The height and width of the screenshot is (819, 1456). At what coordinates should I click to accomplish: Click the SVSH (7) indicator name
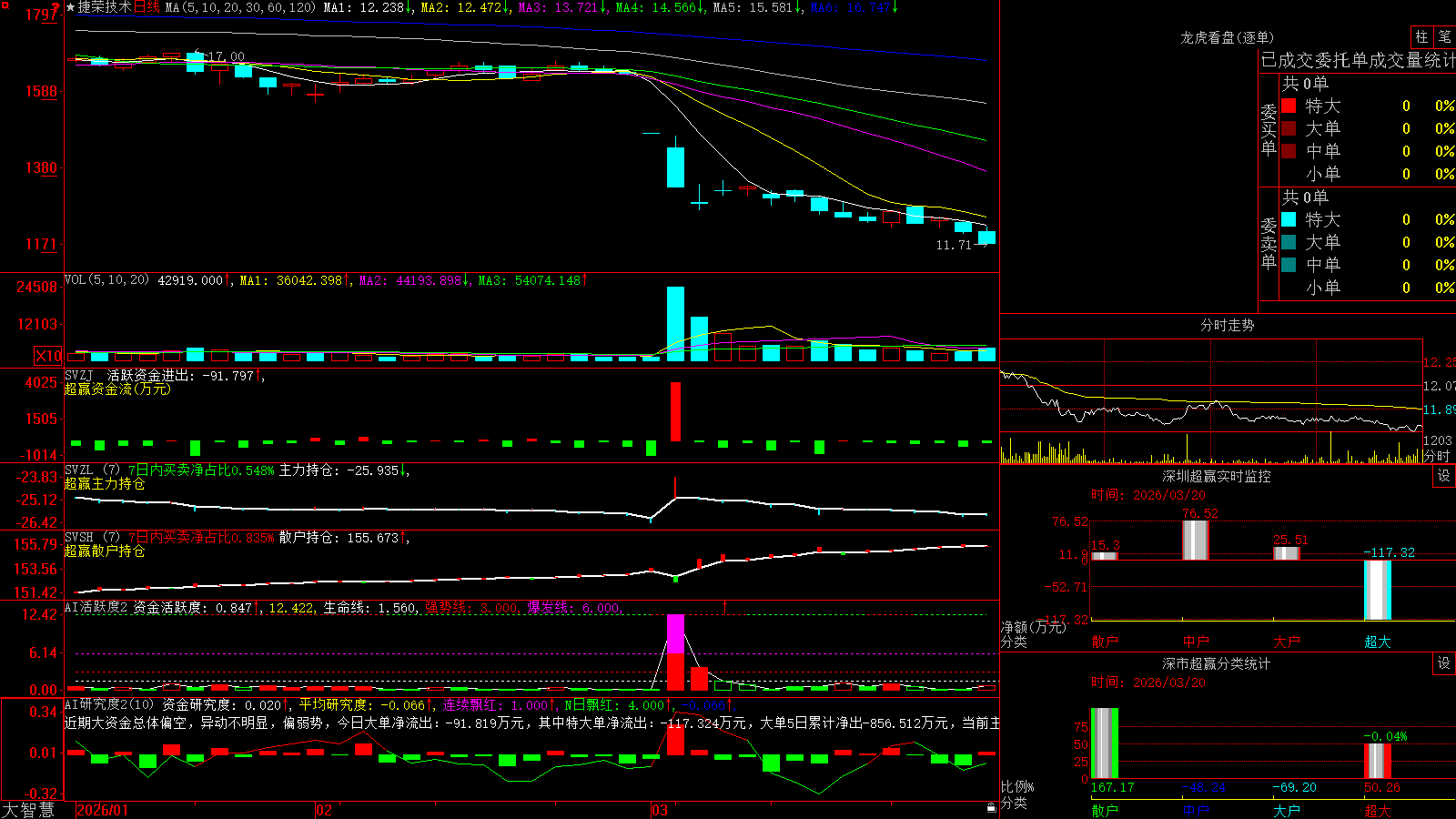pyautogui.click(x=92, y=537)
